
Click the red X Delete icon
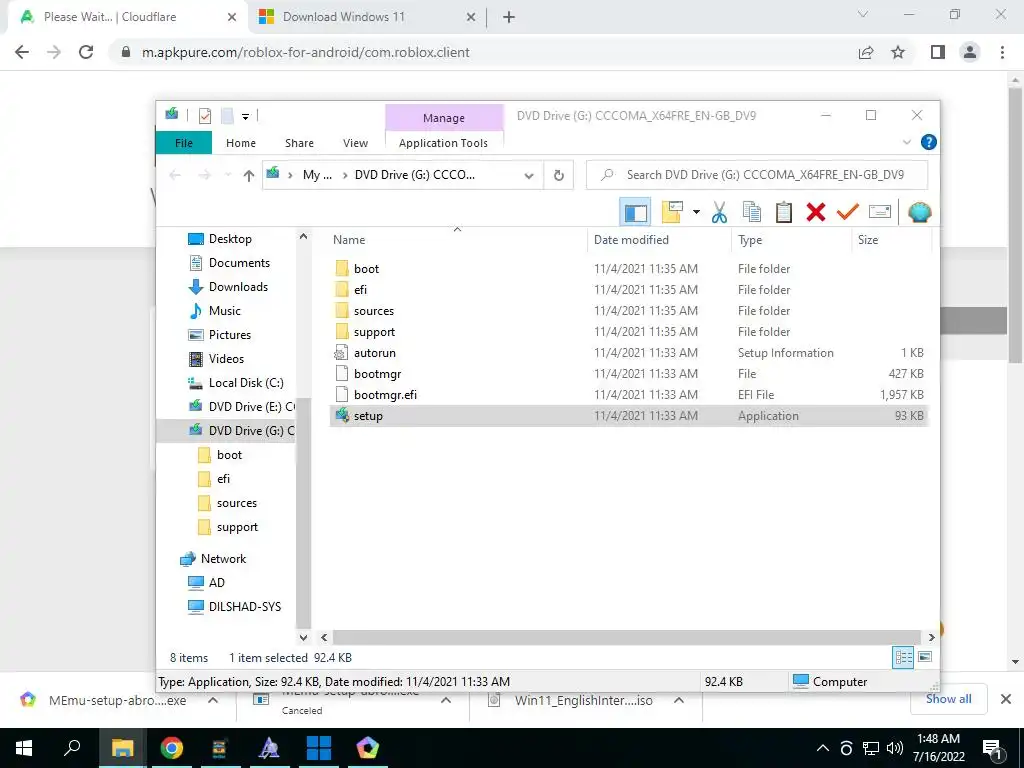point(816,212)
